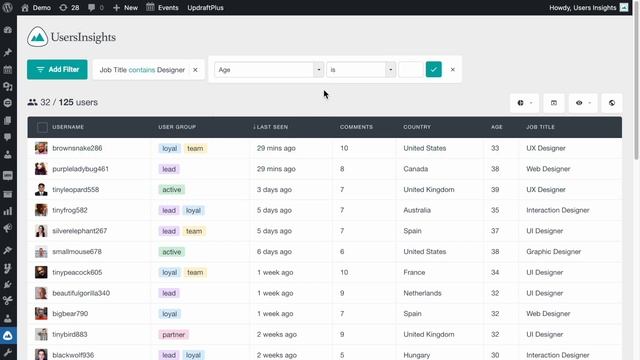Open the scissors sidebar icon
Image resolution: width=640 pixels, height=360 pixels.
(x=8, y=300)
